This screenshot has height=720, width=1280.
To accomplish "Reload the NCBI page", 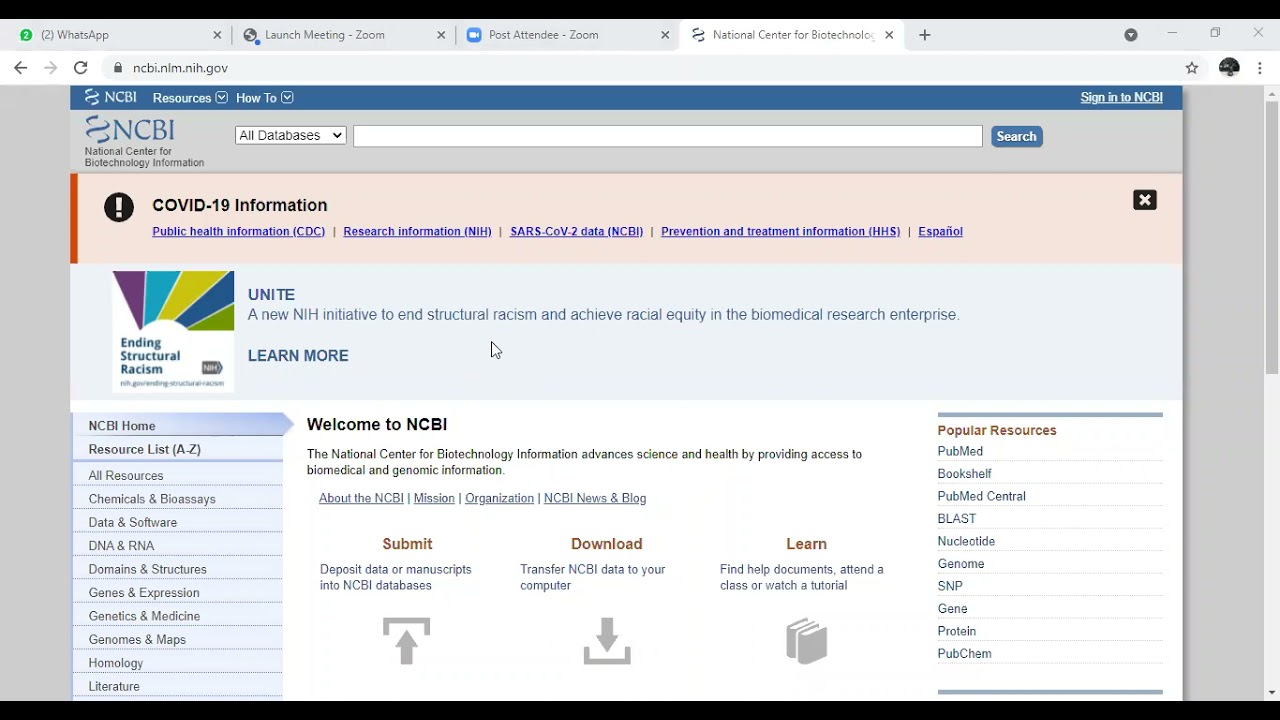I will point(81,68).
